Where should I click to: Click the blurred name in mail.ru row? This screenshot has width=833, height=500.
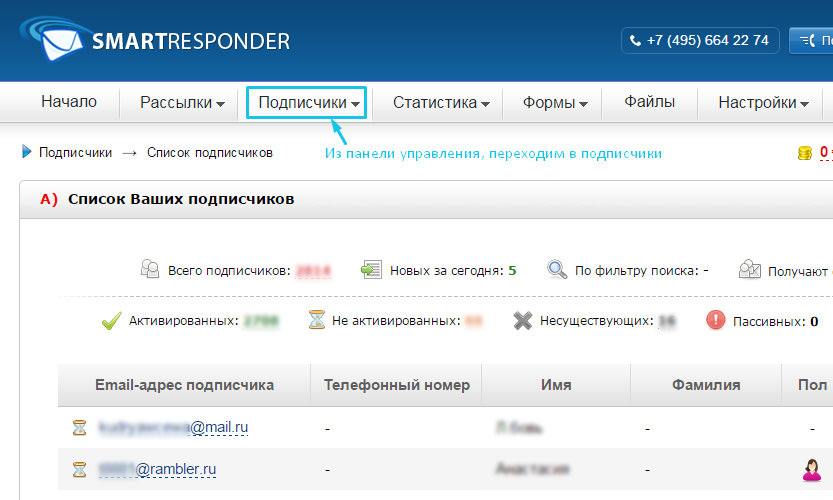pyautogui.click(x=518, y=428)
